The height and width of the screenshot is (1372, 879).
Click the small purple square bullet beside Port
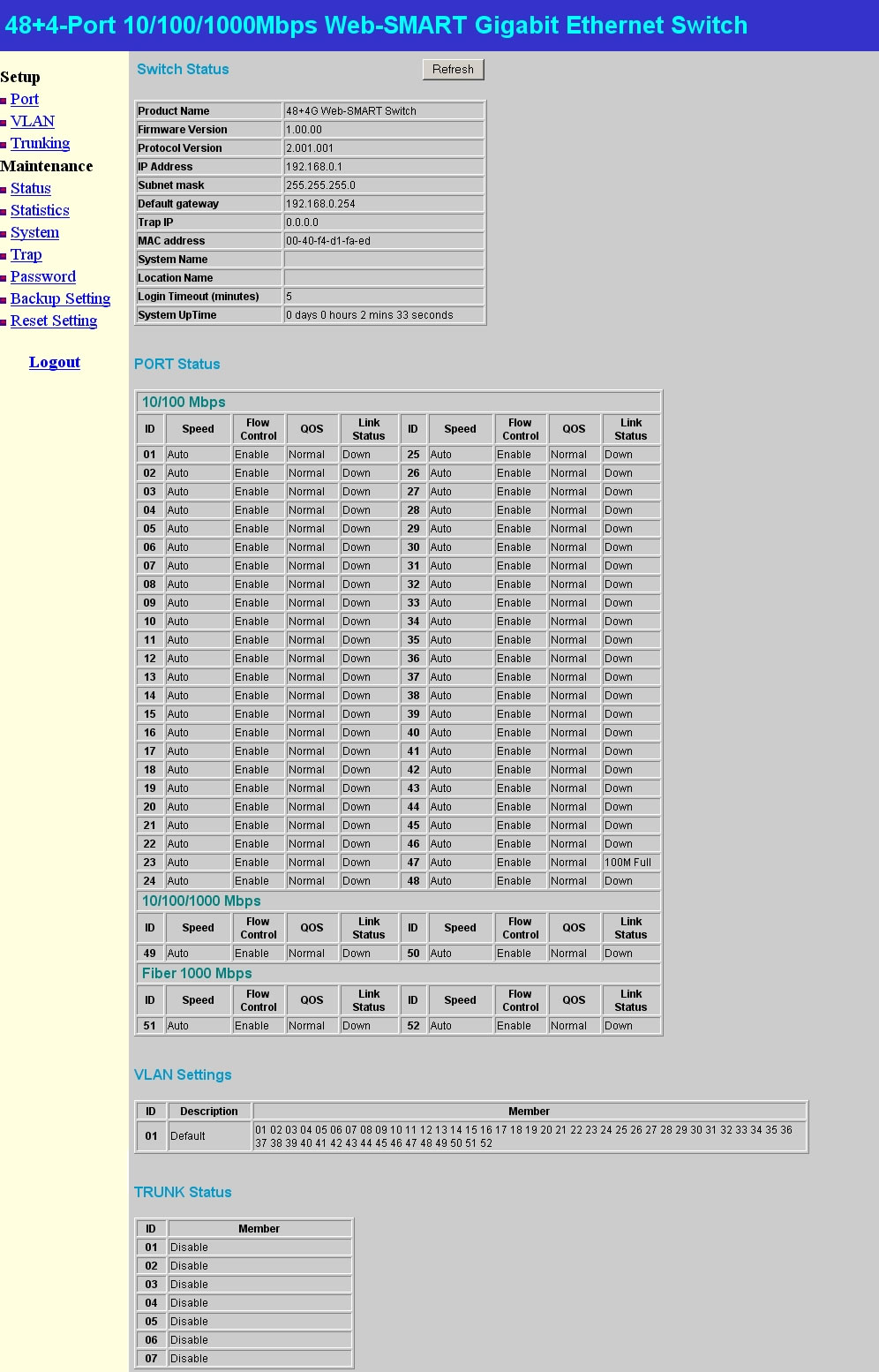click(4, 101)
